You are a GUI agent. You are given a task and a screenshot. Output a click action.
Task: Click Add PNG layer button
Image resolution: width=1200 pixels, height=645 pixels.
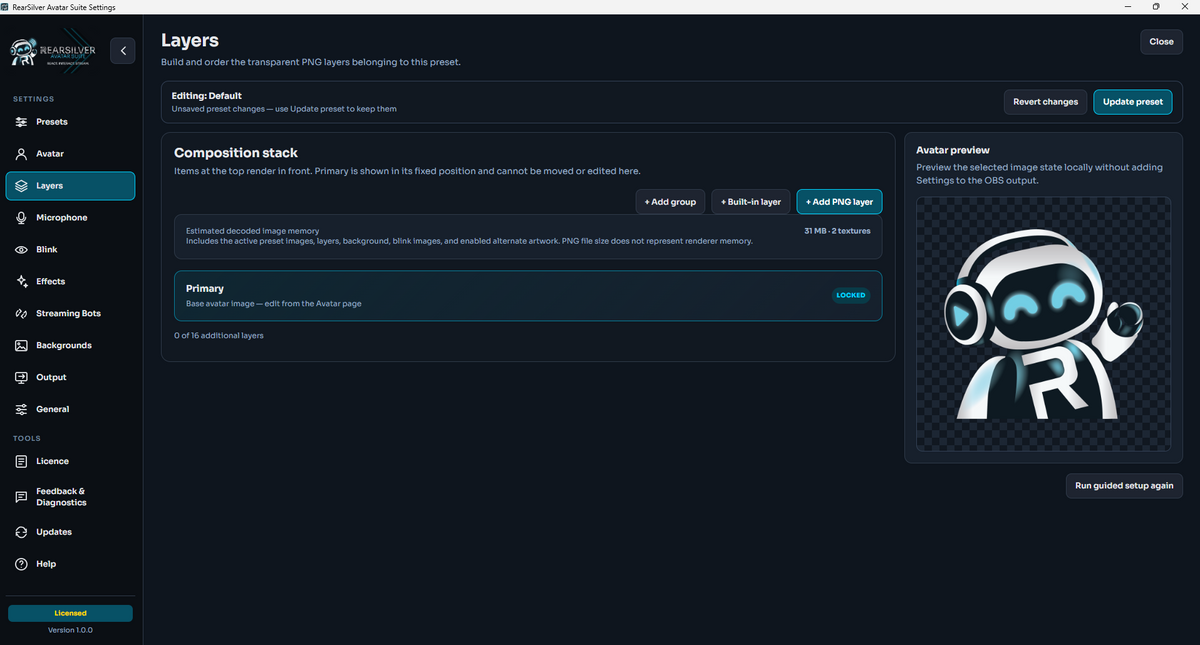(839, 202)
